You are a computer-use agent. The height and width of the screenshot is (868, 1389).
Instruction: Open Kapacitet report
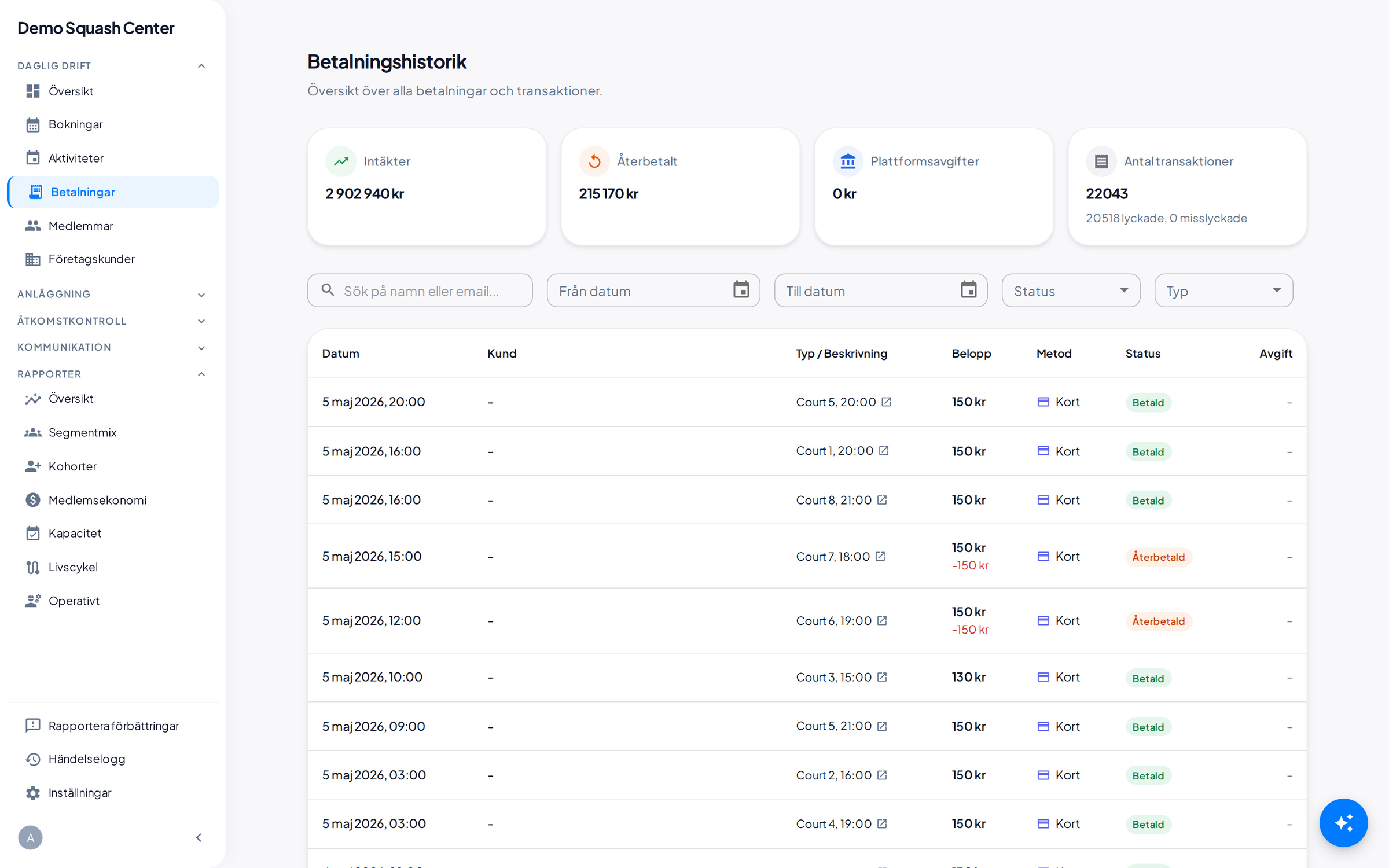[x=113, y=533]
